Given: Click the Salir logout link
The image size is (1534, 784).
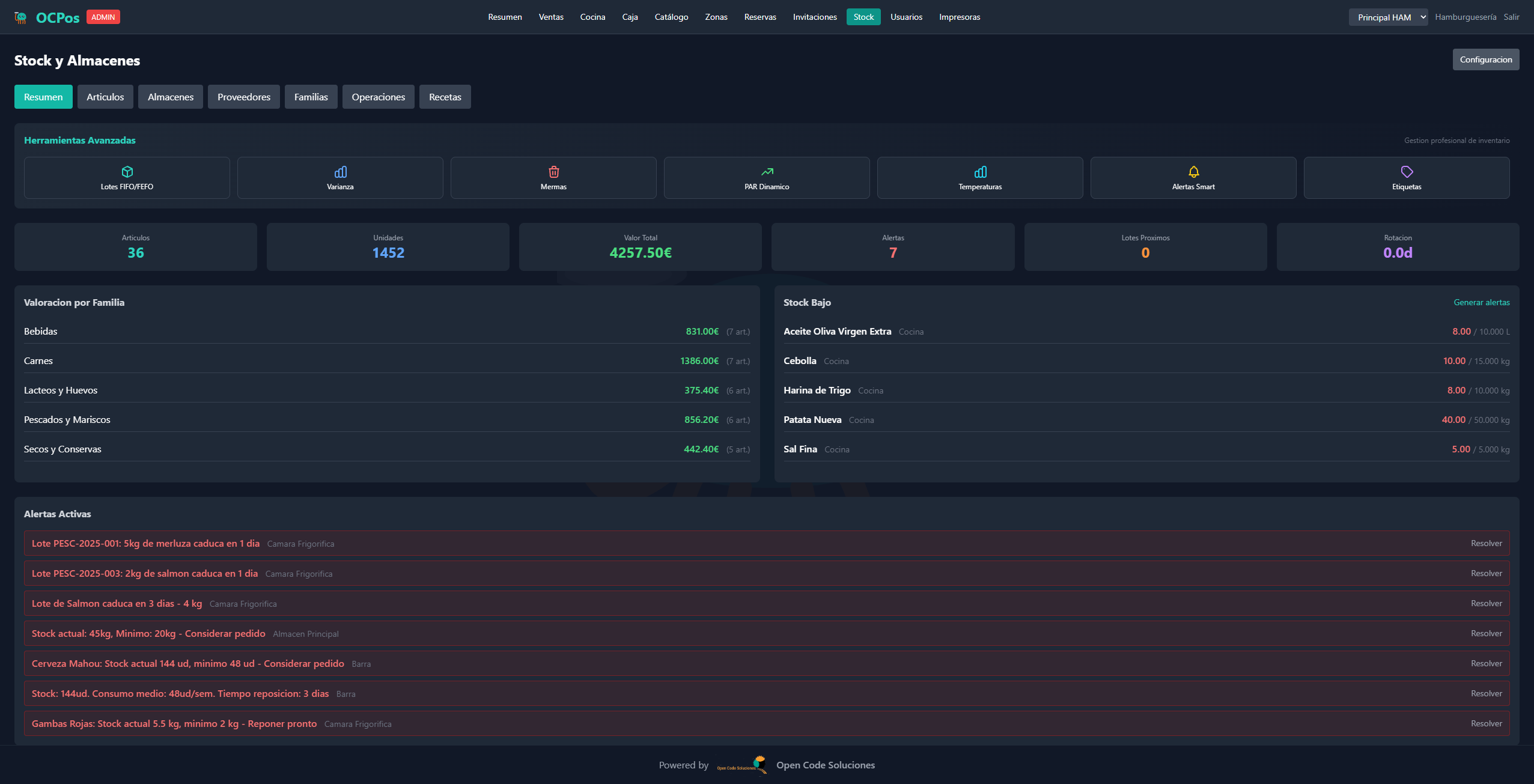Looking at the screenshot, I should click(1512, 17).
